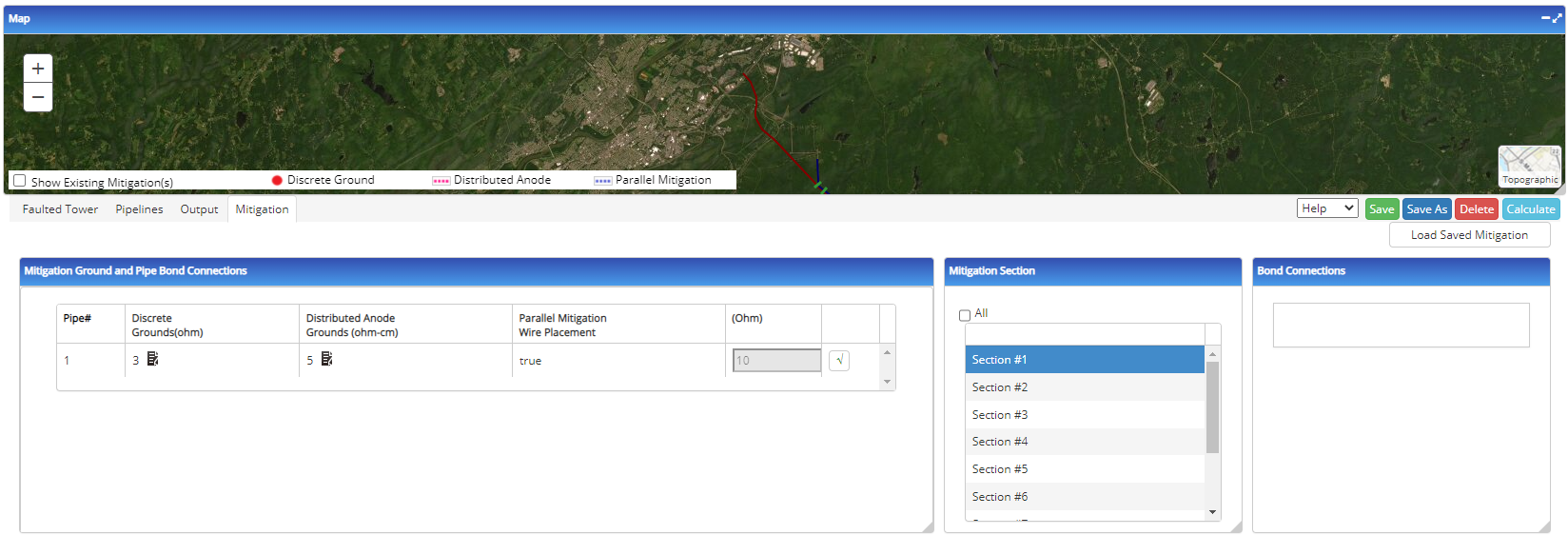Screen dimensions: 1568x535
Task: Expand the Map panel to fullscreen
Action: pos(1557,18)
